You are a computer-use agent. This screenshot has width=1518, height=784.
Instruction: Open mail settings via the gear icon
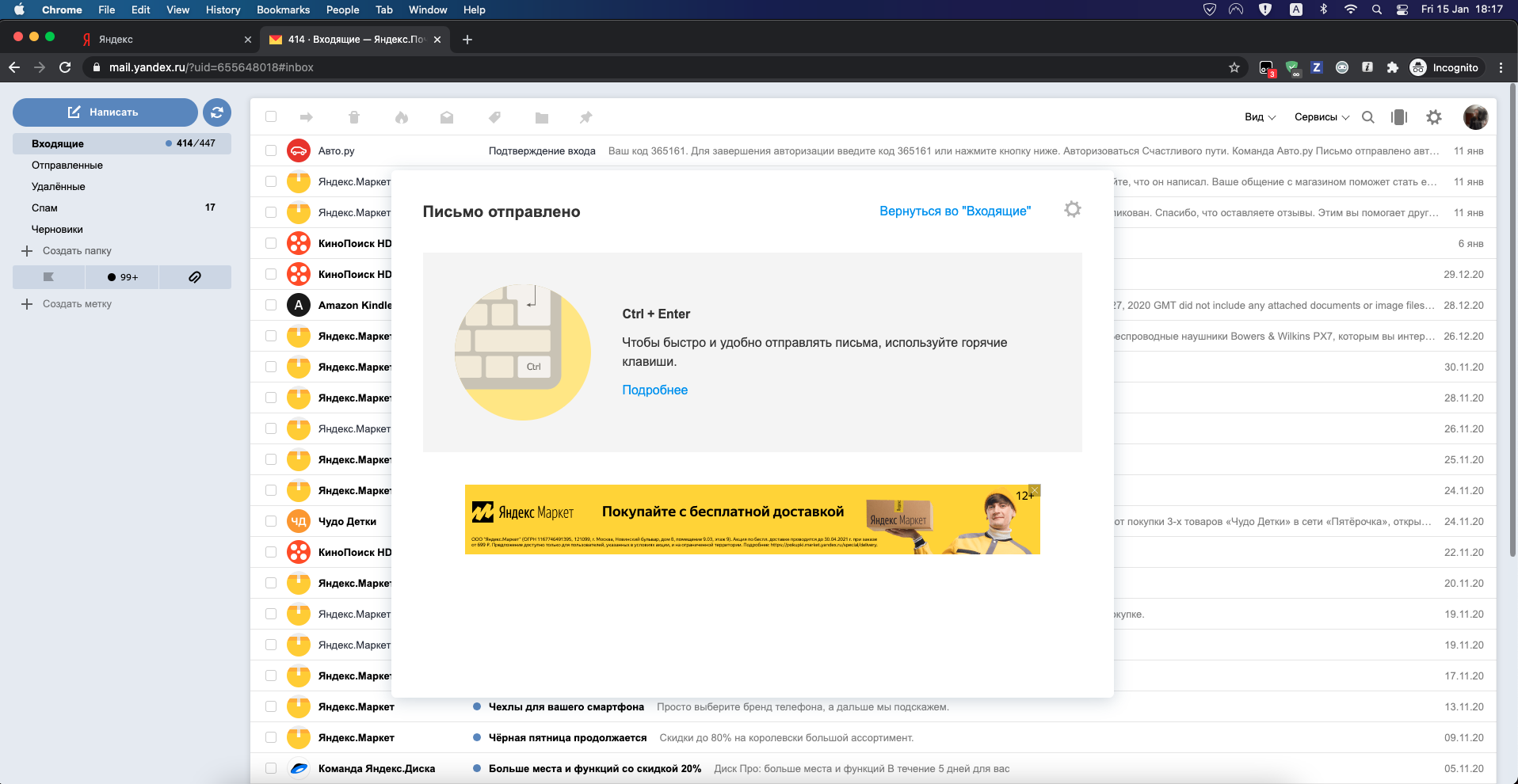point(1434,116)
